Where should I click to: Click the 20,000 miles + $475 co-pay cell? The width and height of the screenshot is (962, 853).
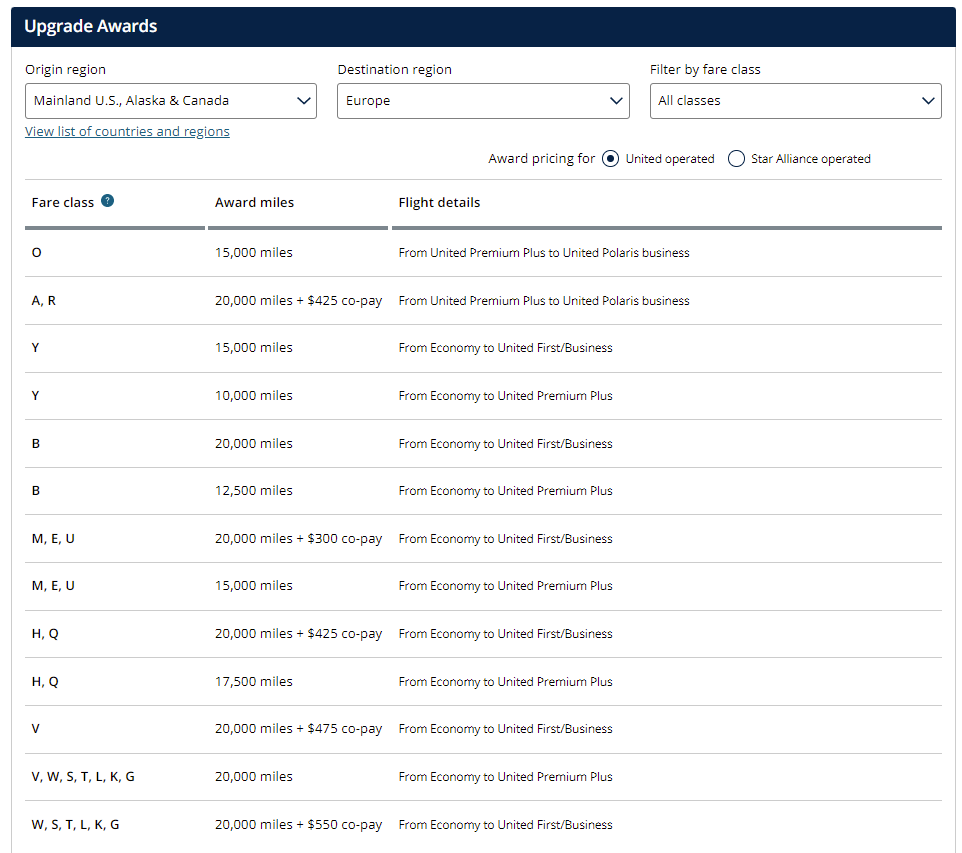[x=298, y=728]
